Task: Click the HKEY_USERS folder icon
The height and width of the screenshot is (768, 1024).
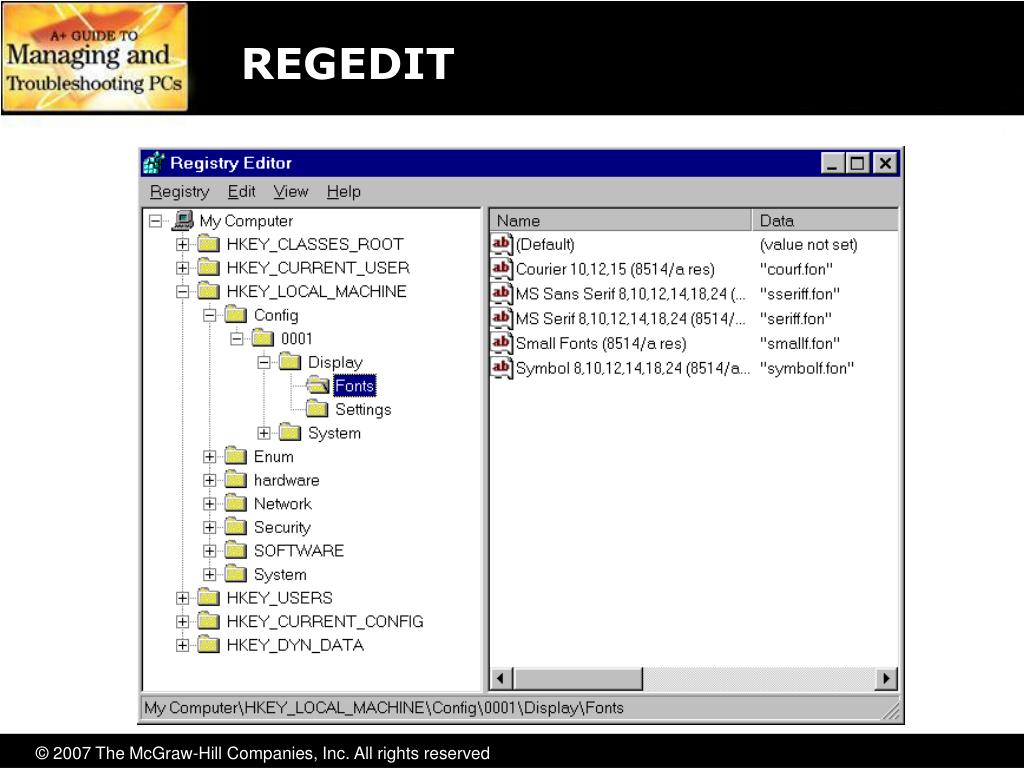Action: point(208,598)
